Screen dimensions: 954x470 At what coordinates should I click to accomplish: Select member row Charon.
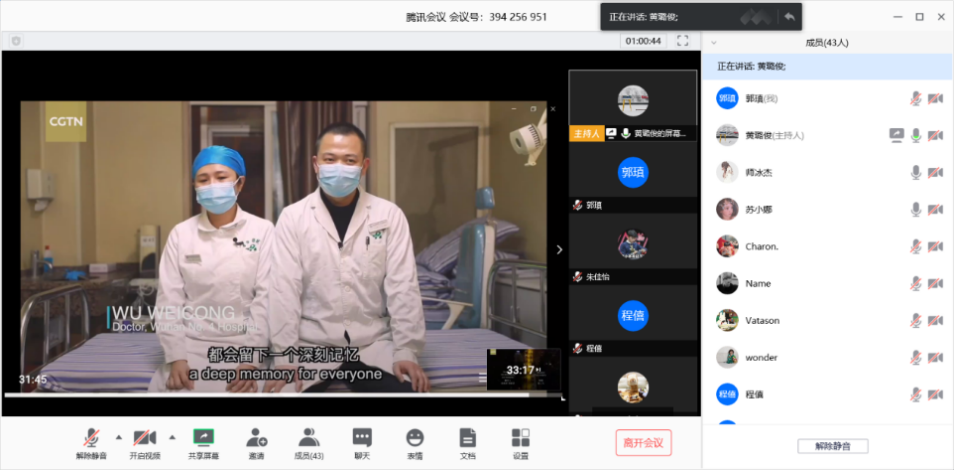pos(827,247)
